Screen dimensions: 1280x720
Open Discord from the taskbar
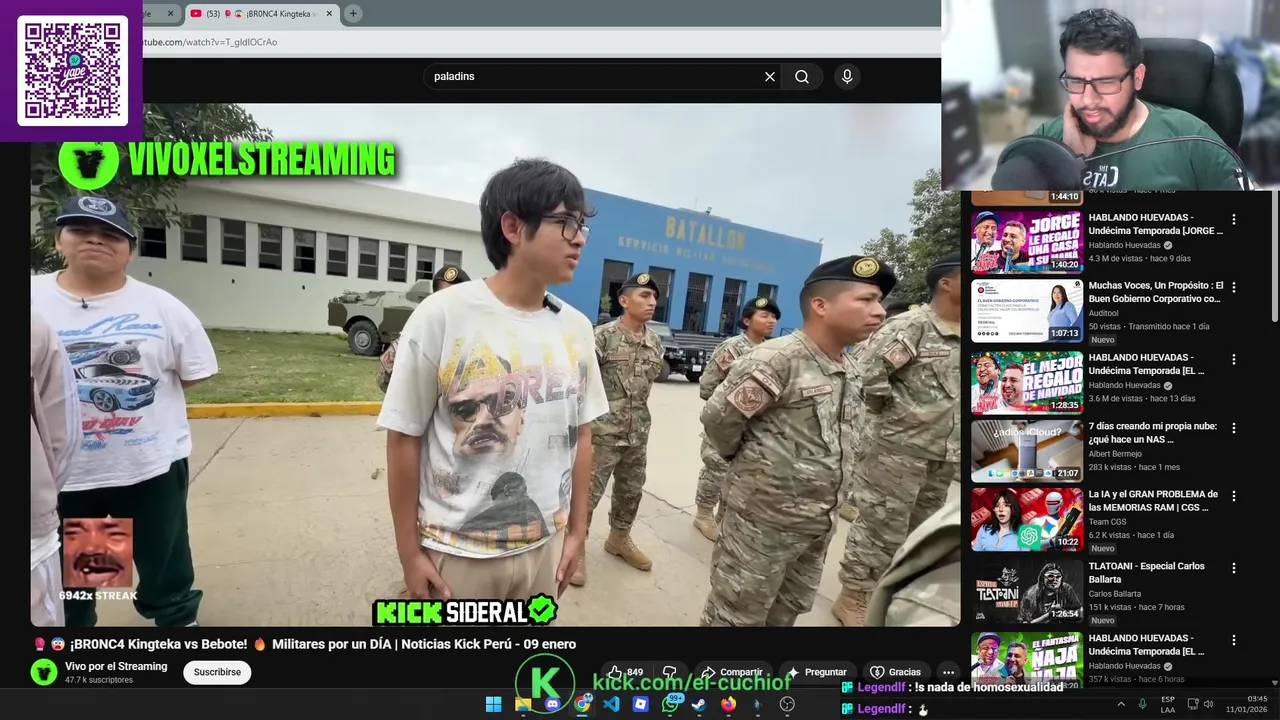pos(552,704)
